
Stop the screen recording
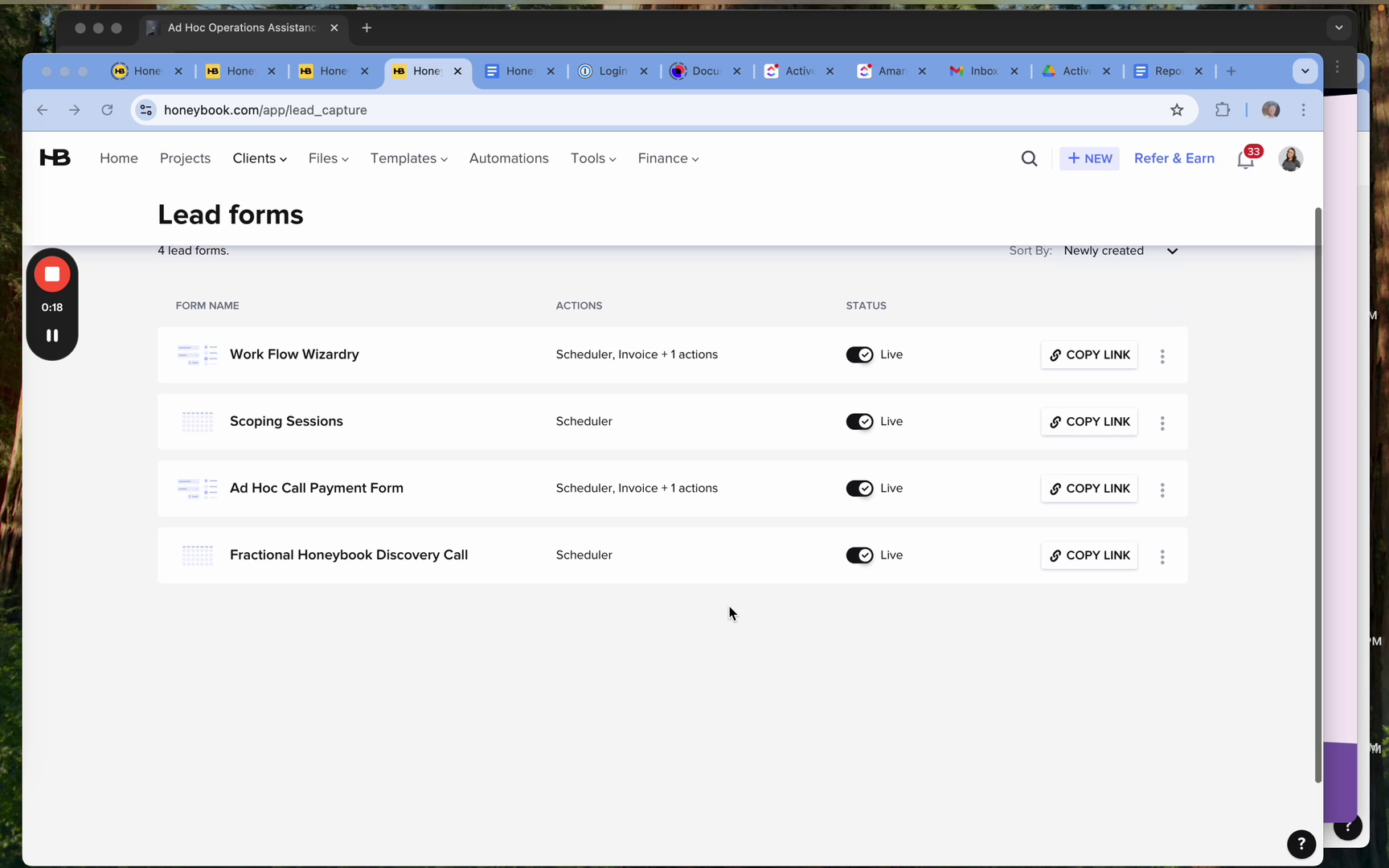(x=52, y=274)
